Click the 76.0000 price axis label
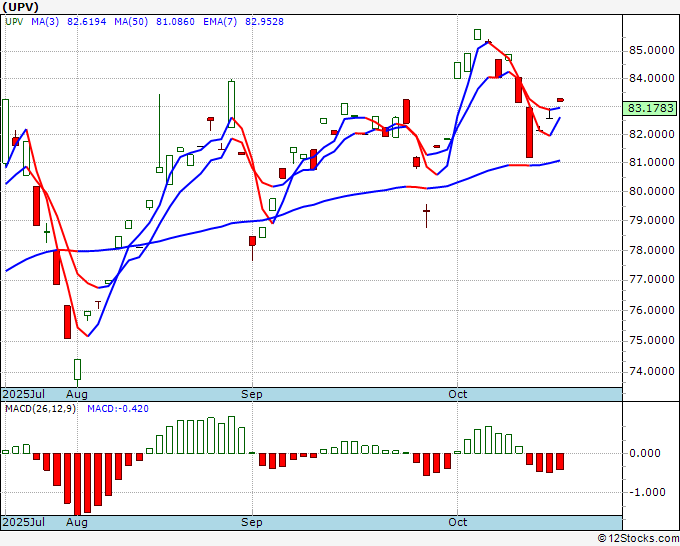 651,311
